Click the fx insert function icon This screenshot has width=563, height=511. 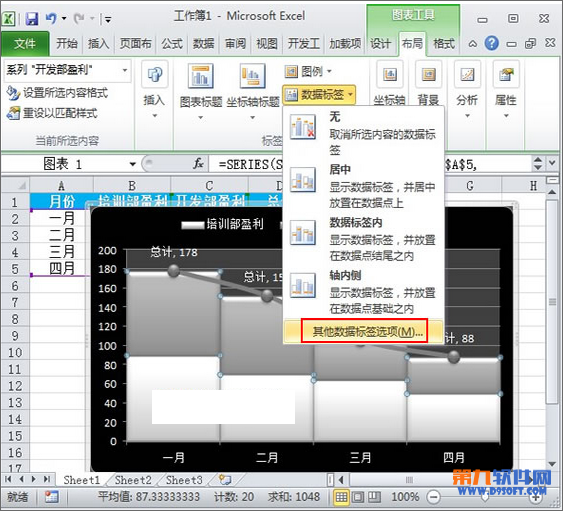coord(198,164)
